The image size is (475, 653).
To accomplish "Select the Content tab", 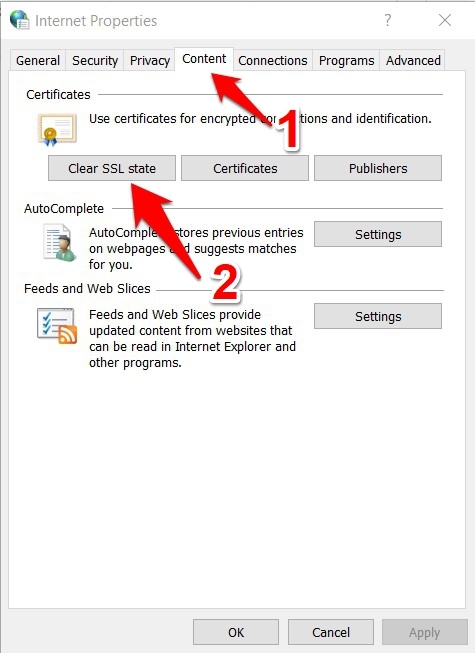I will tap(204, 59).
